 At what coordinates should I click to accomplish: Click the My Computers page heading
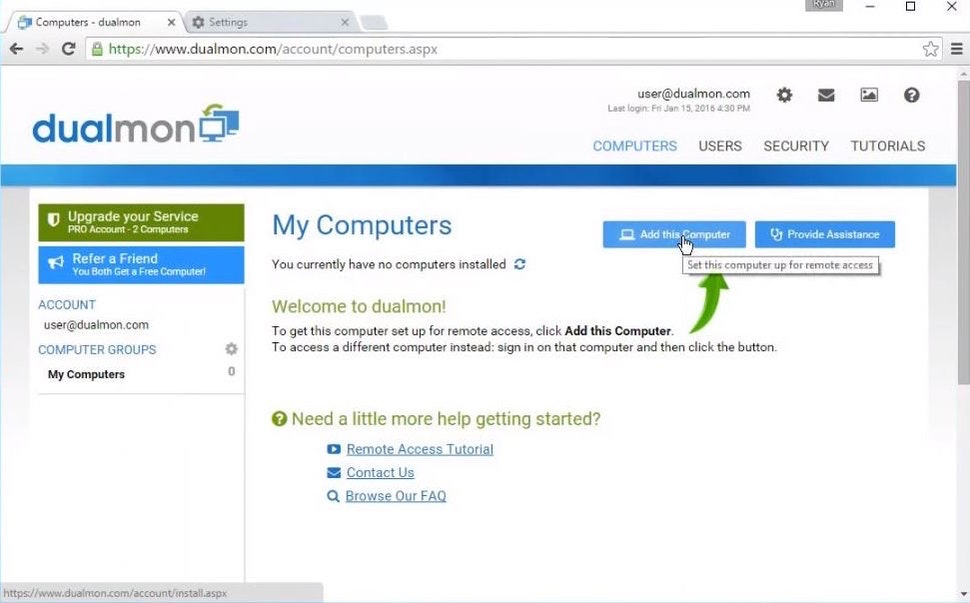[x=362, y=226]
